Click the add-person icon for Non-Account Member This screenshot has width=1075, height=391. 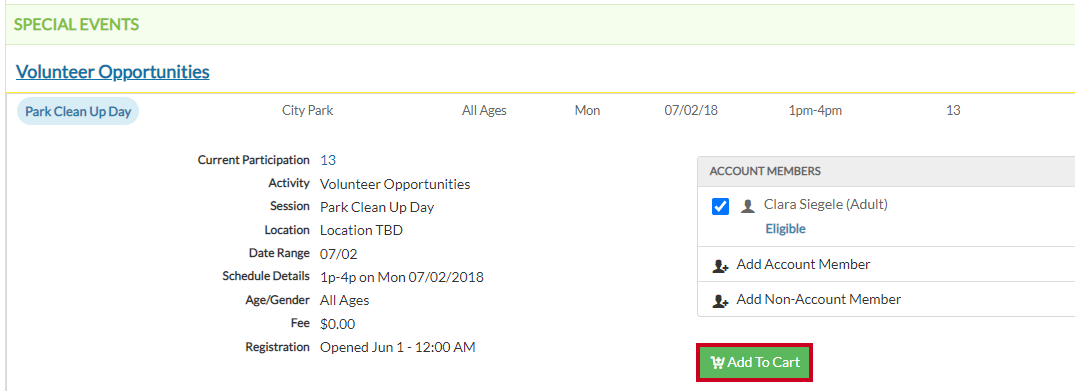(x=720, y=300)
